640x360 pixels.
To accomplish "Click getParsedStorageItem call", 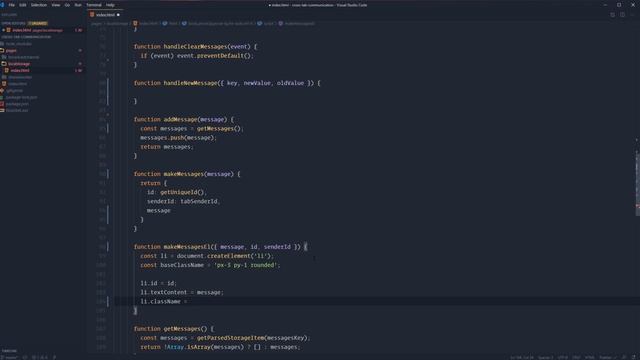I will point(231,338).
